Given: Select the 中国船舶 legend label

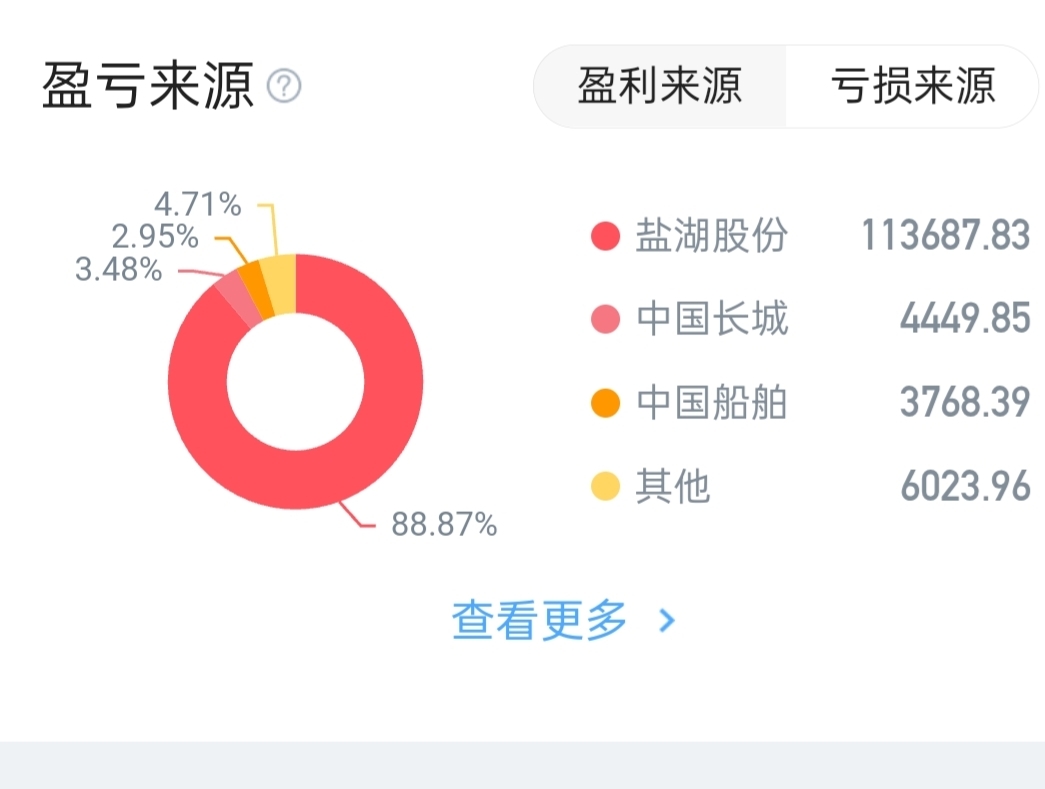Looking at the screenshot, I should (712, 403).
